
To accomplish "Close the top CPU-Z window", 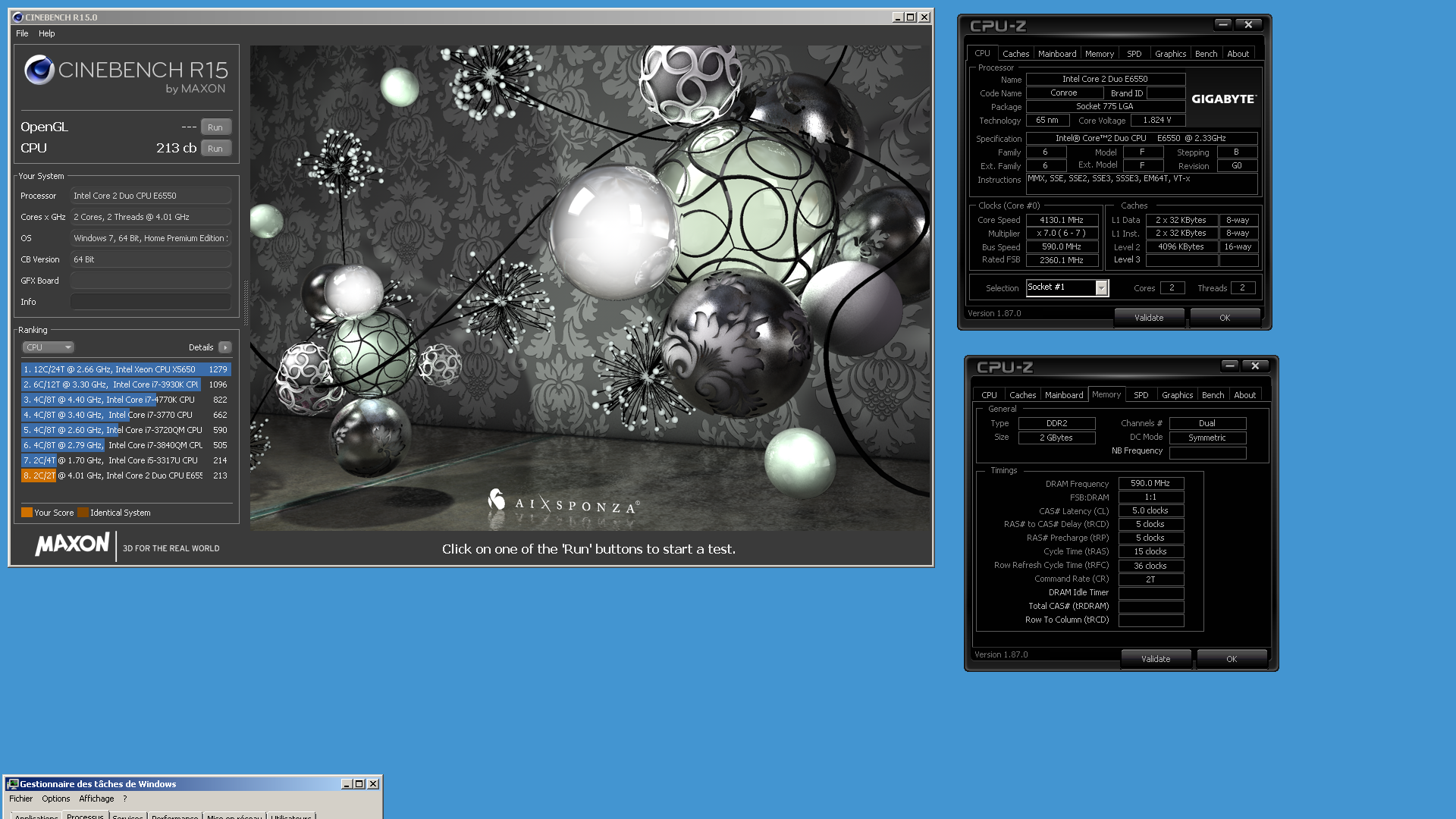I will click(1248, 25).
